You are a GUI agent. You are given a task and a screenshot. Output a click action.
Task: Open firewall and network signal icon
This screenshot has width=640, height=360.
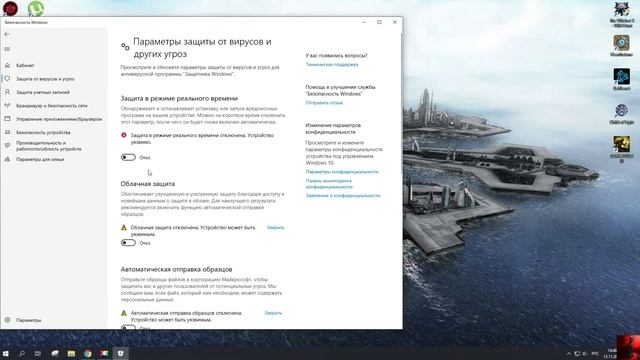coord(7,105)
